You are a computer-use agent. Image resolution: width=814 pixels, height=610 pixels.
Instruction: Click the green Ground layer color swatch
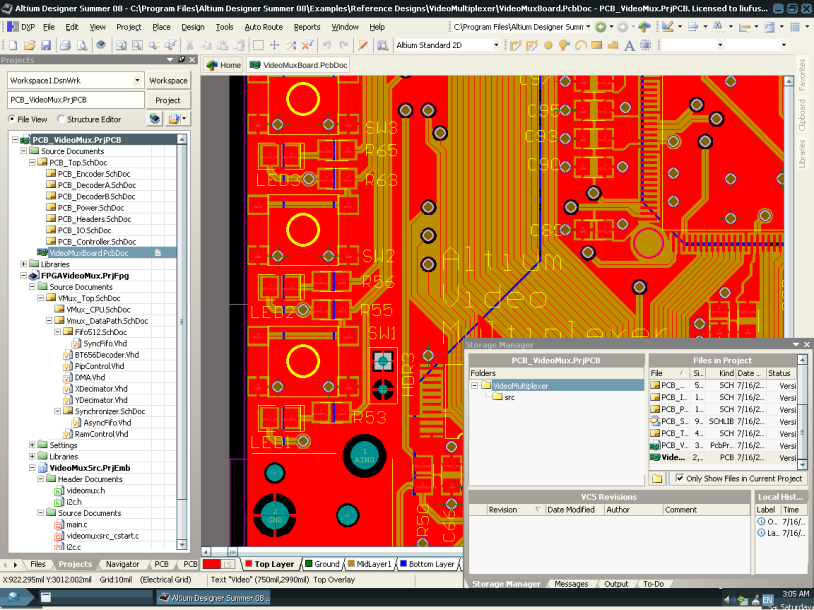click(309, 564)
